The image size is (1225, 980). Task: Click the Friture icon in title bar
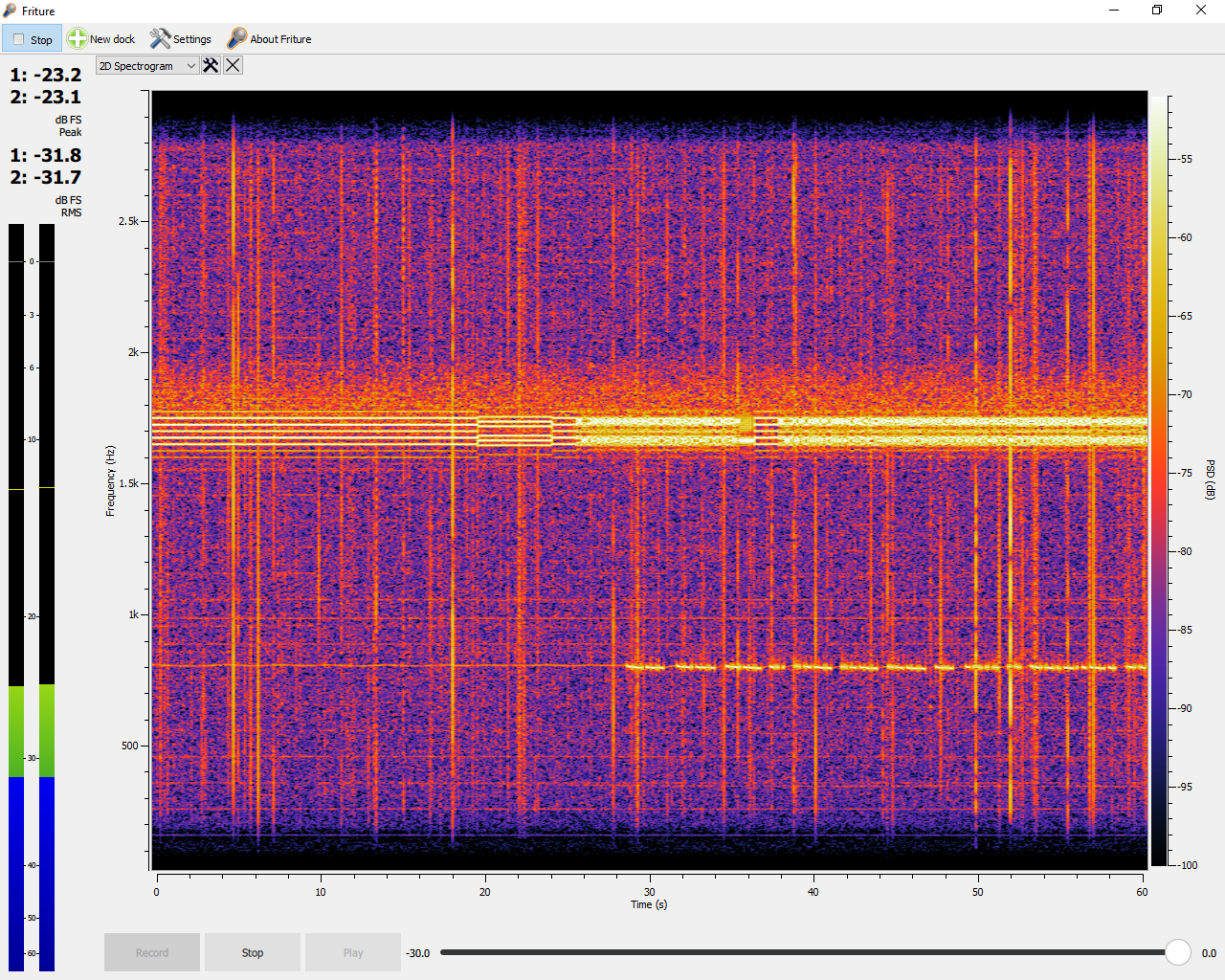[x=11, y=11]
